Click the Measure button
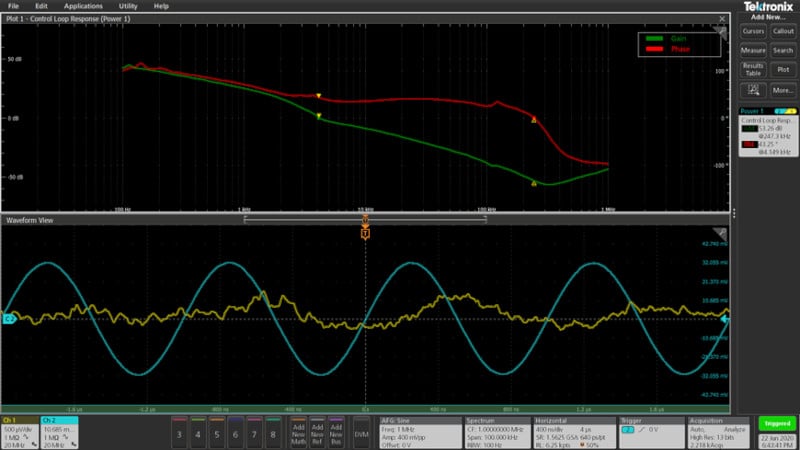Screen dimensions: 800x450 click(753, 50)
